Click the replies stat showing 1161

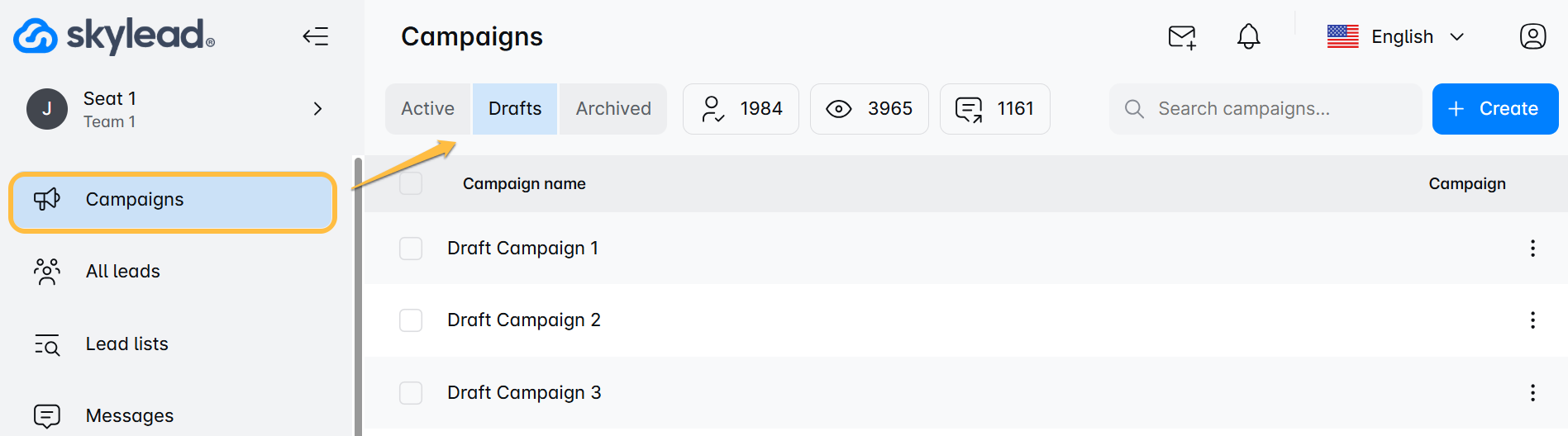(994, 109)
